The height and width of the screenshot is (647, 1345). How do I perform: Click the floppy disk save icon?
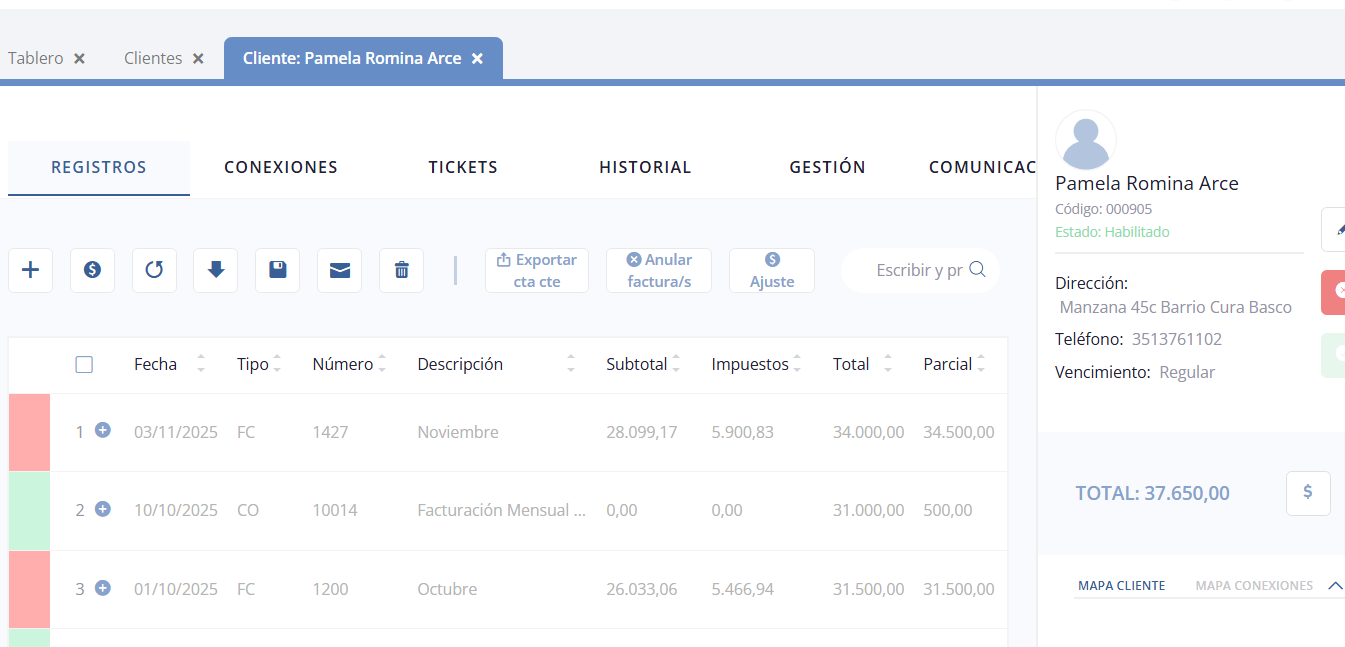[x=278, y=270]
